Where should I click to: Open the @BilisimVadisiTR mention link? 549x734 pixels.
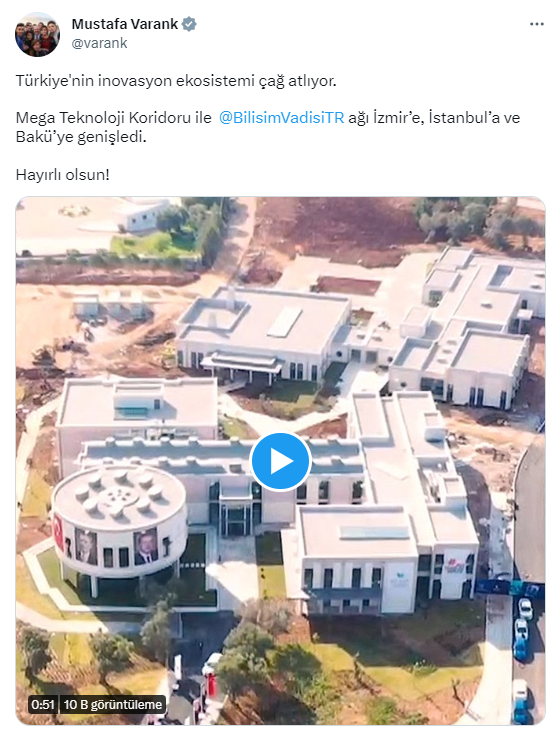281,117
